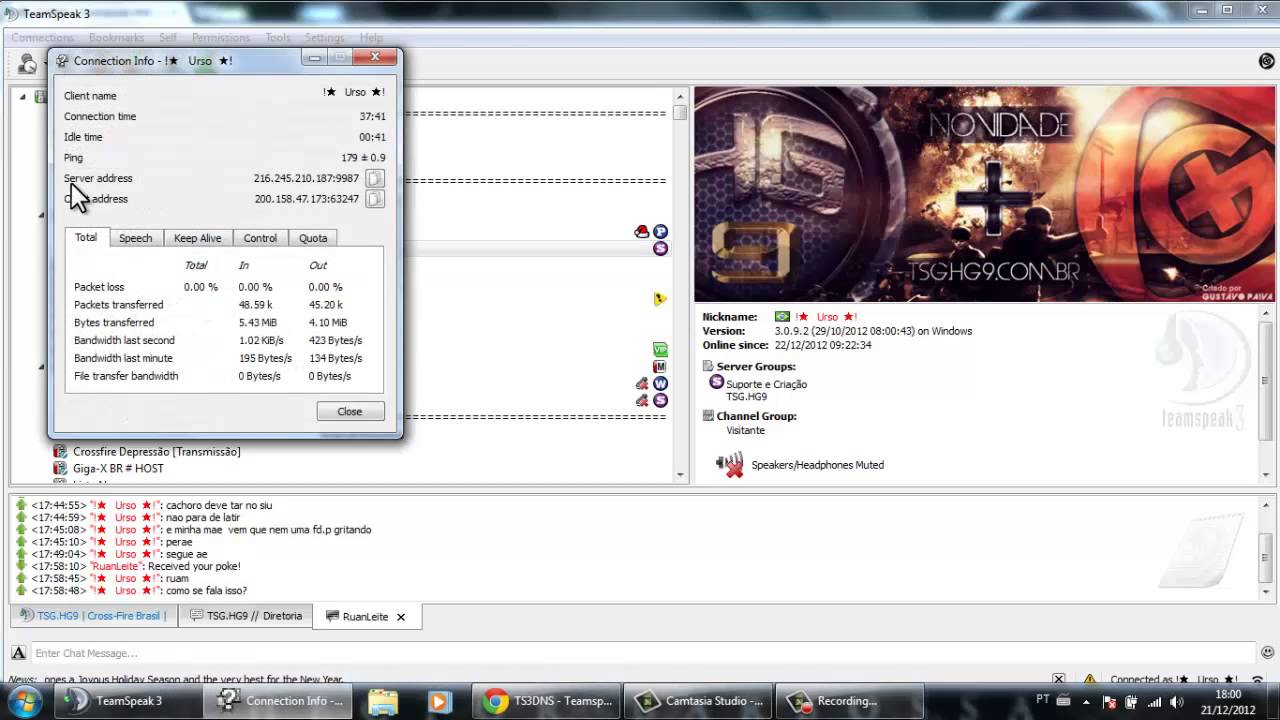1280x720 pixels.
Task: Open the Connections menu
Action: point(43,38)
